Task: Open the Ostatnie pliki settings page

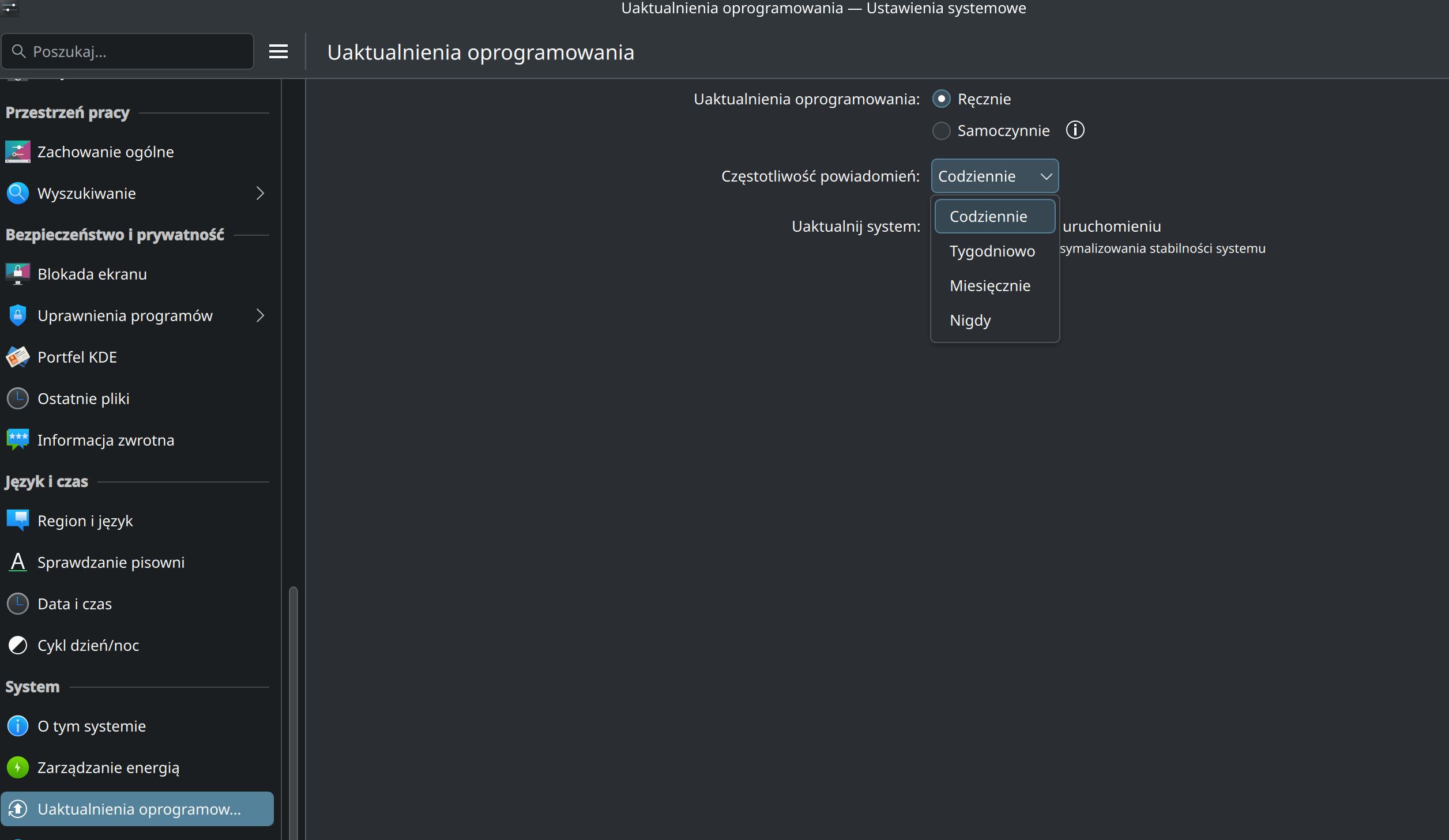Action: pos(84,399)
